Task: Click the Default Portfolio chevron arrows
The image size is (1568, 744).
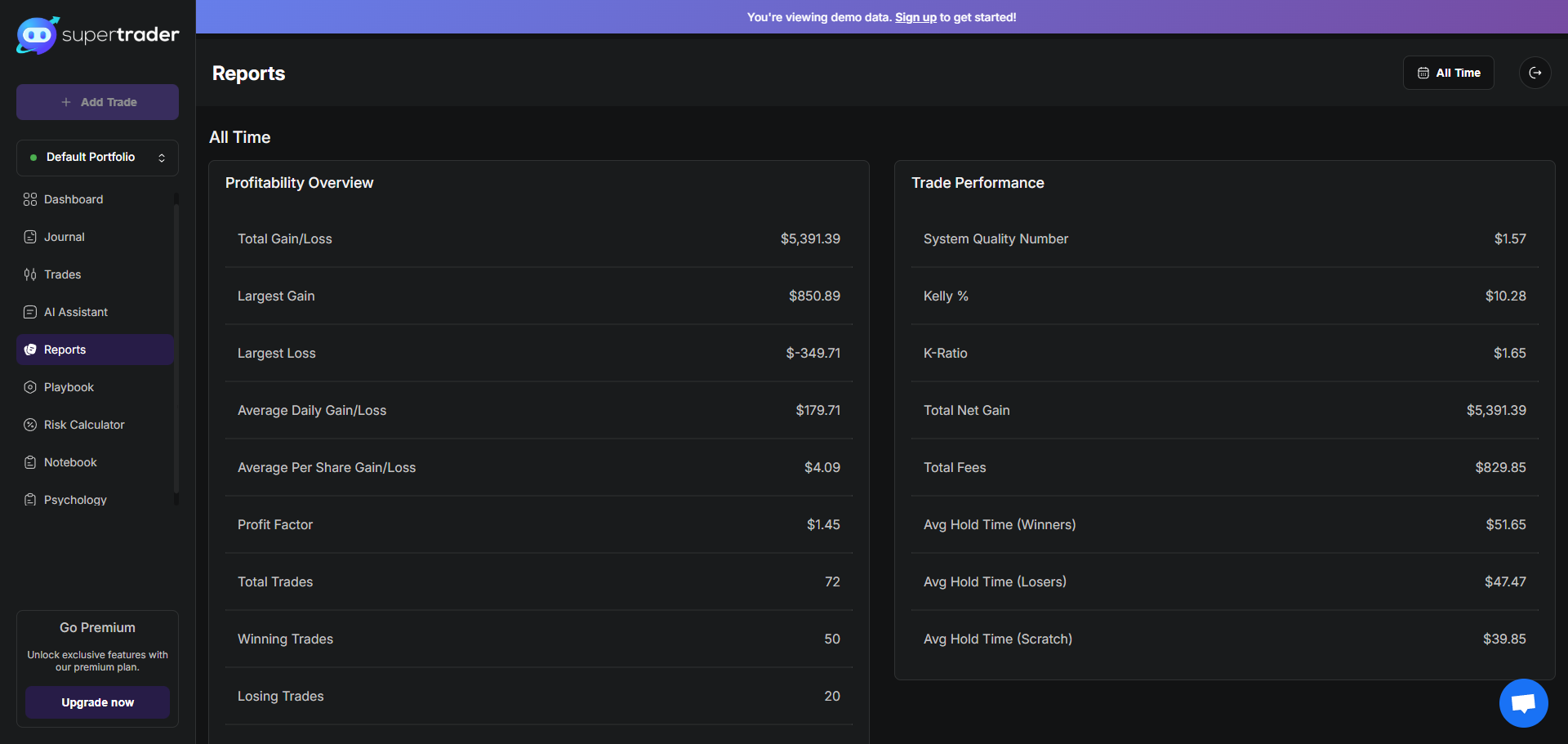Action: click(162, 158)
